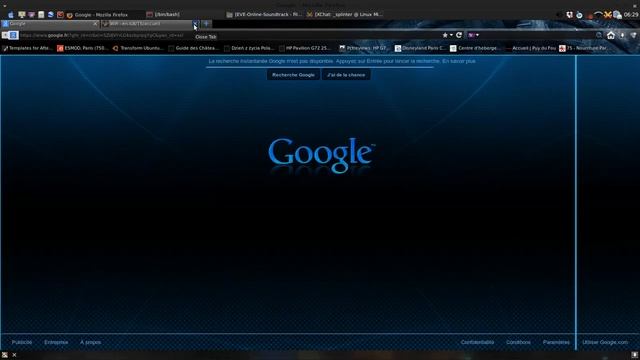The image size is (640, 360).
Task: Open Pcreviews: HP G7... bookmark
Action: (x=363, y=48)
